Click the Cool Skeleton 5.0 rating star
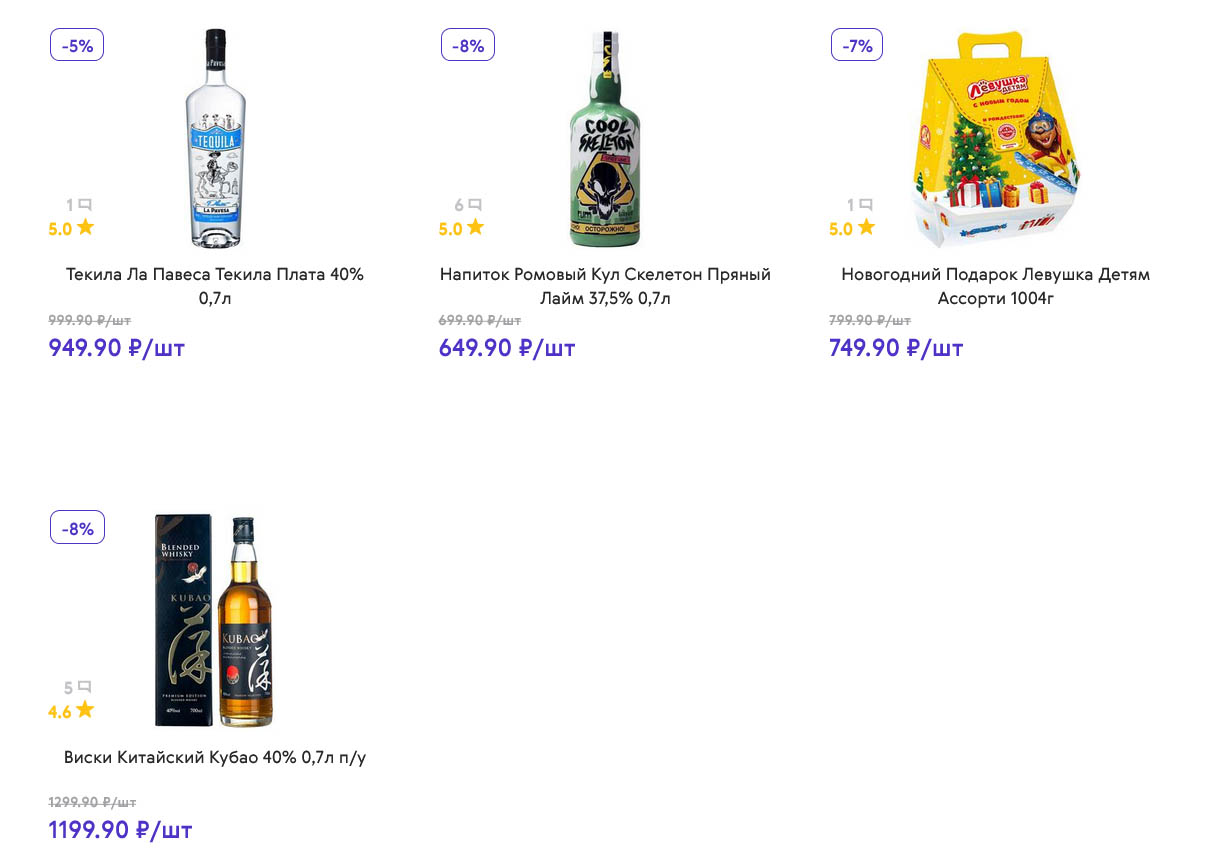The width and height of the screenshot is (1210, 866). (x=476, y=228)
